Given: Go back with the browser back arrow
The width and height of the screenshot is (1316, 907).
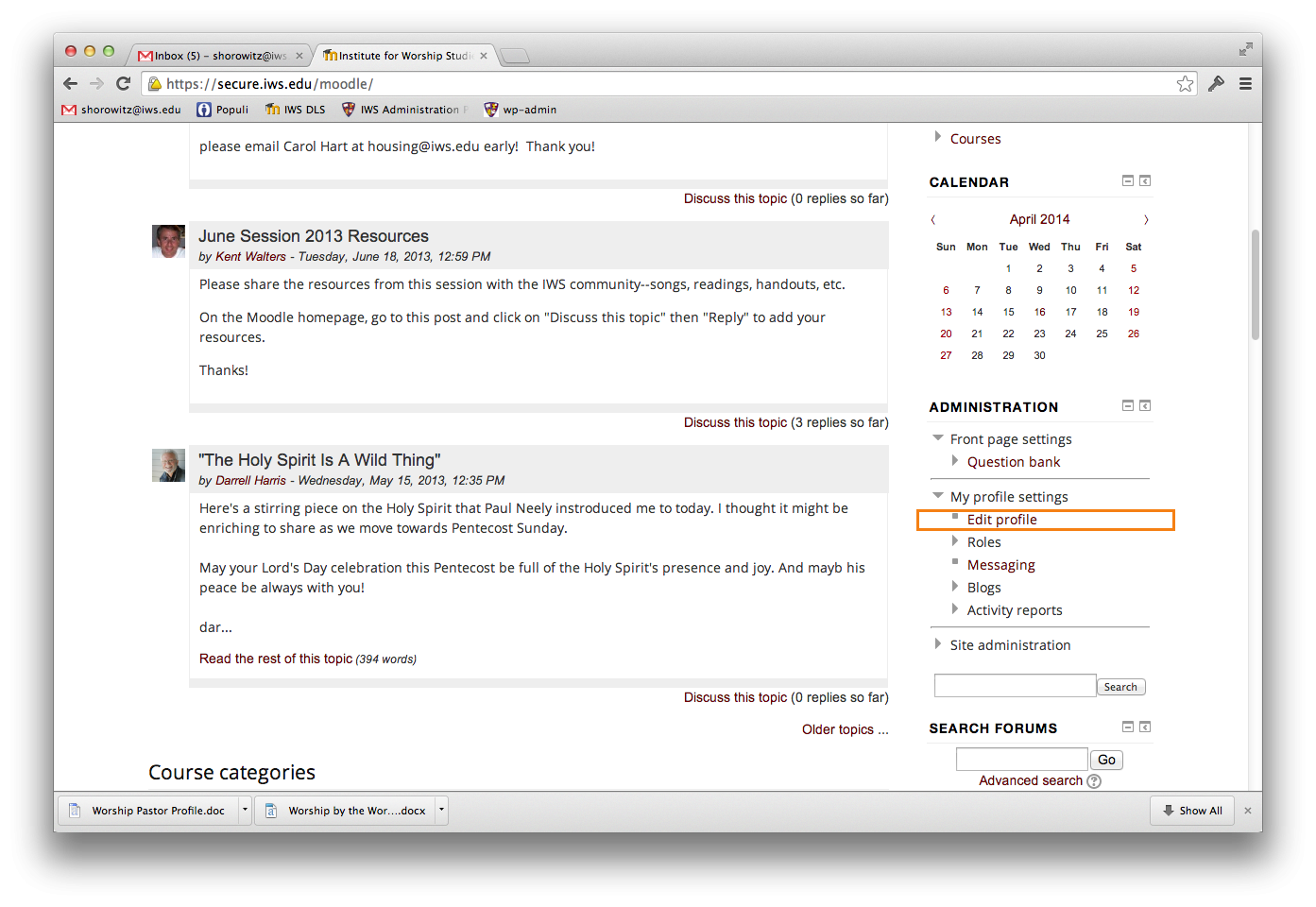Looking at the screenshot, I should pos(71,84).
